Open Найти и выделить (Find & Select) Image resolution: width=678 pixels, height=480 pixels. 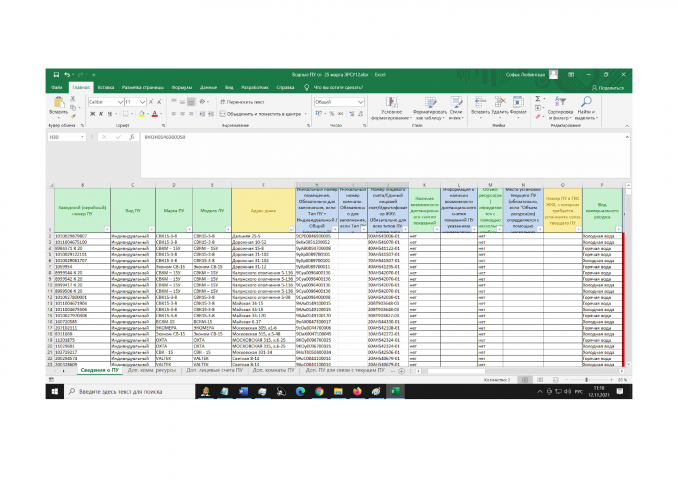click(585, 109)
